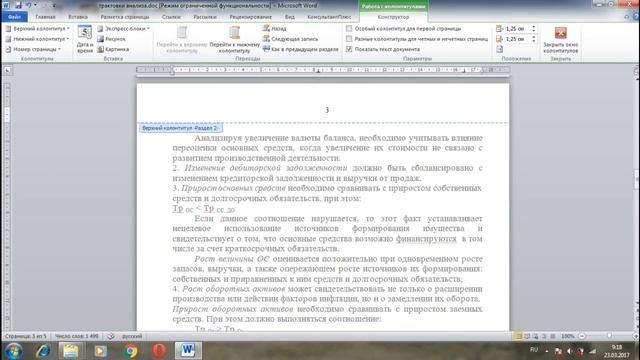This screenshot has height=360, width=640.
Task: Open media player from taskbar
Action: [x=100, y=351]
